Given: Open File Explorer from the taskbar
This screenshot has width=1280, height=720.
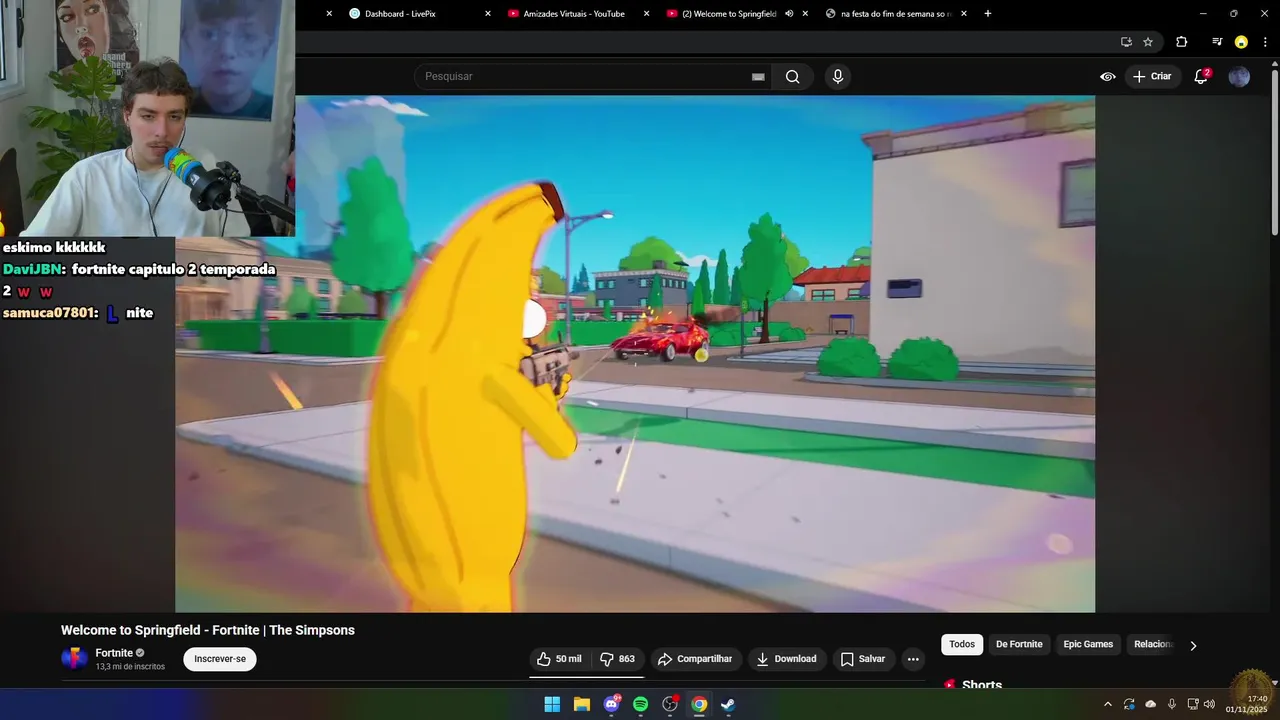Looking at the screenshot, I should 582,704.
